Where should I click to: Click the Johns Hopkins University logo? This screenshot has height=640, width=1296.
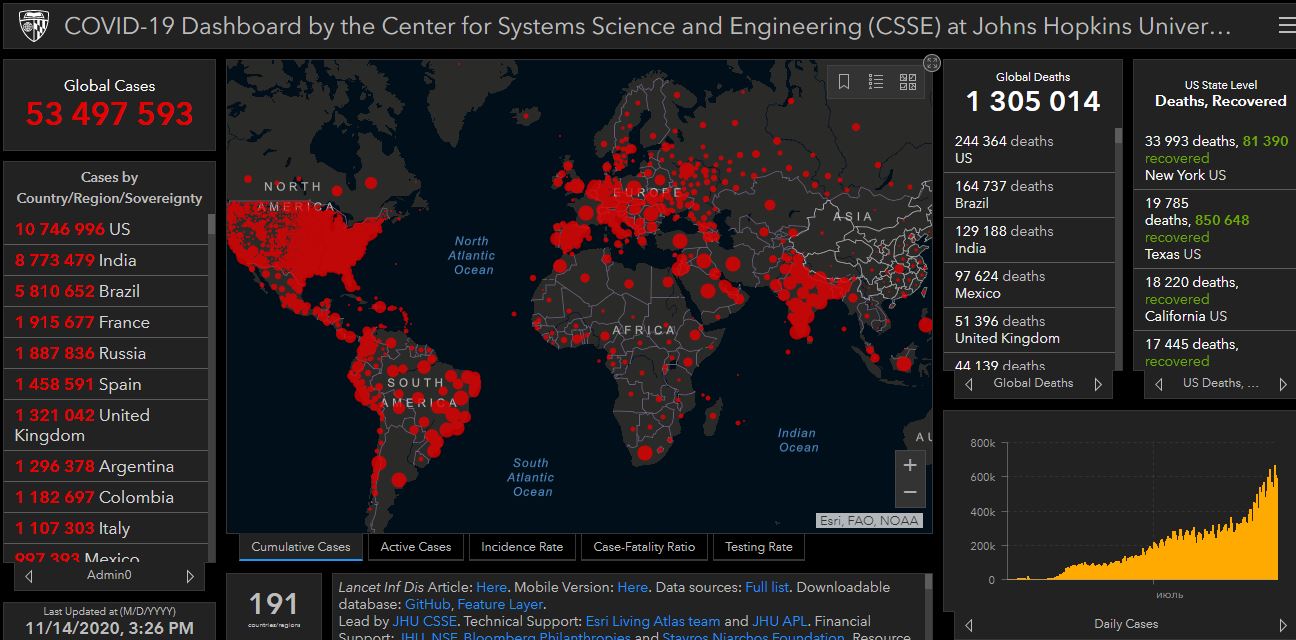pos(33,25)
